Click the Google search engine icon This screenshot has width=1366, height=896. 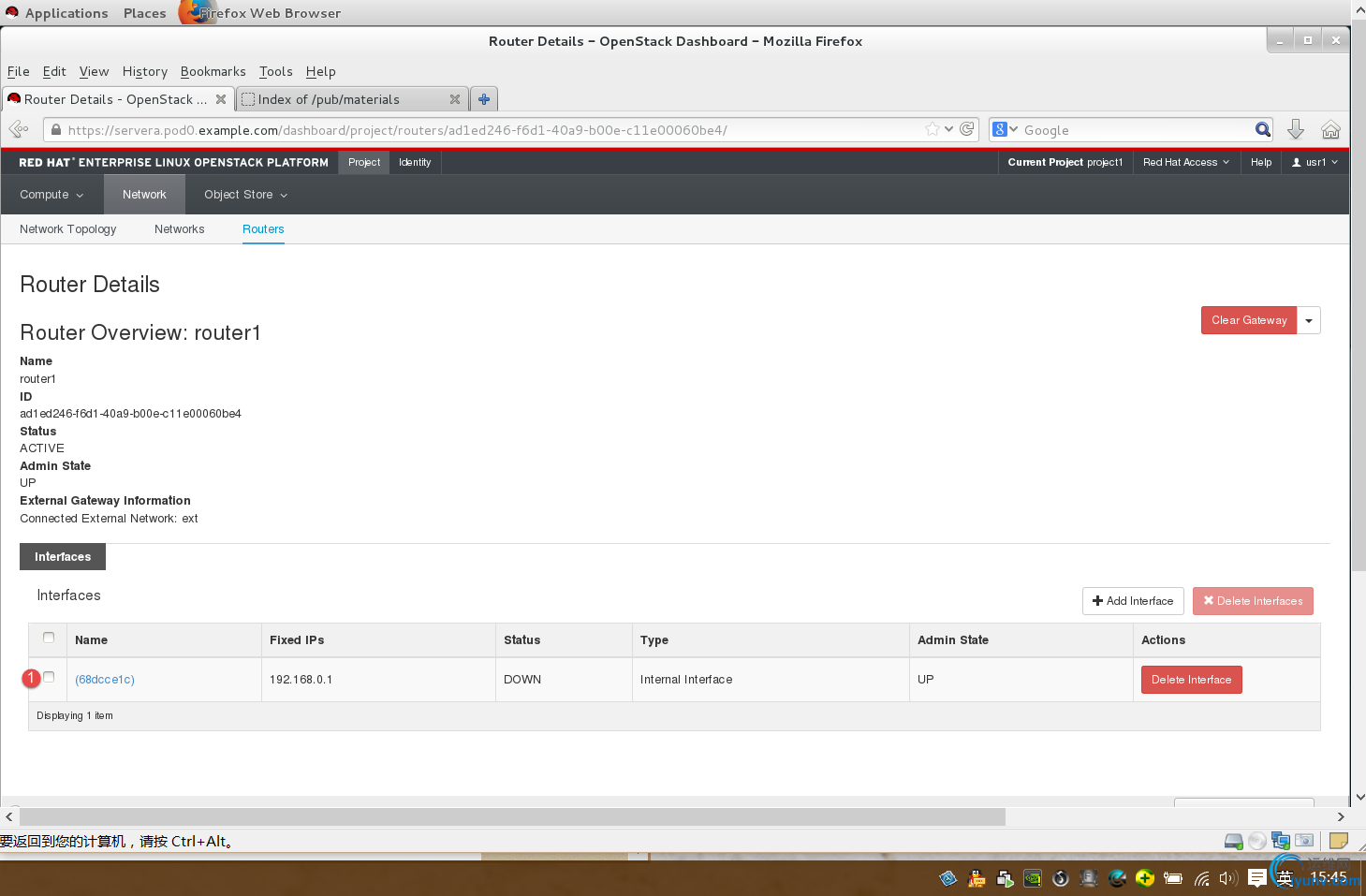pos(1000,129)
